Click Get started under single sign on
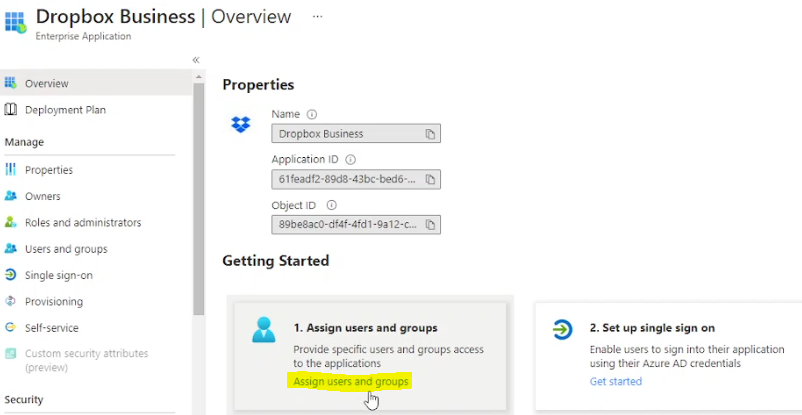 (x=616, y=381)
